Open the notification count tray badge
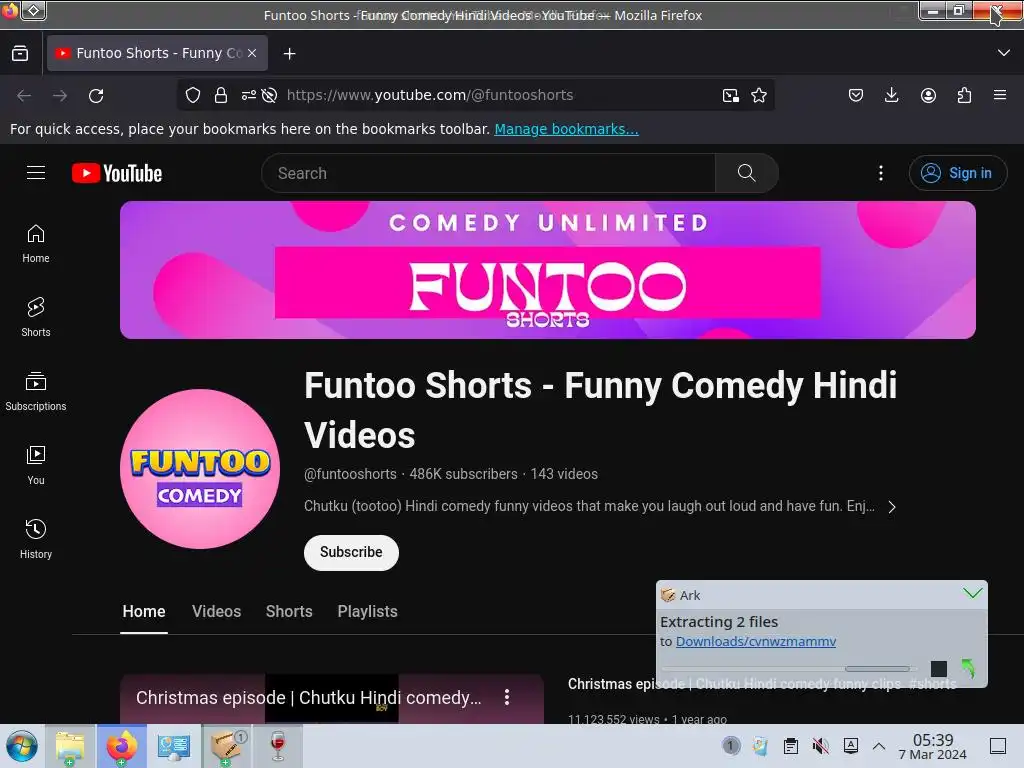This screenshot has height=768, width=1024. [731, 745]
